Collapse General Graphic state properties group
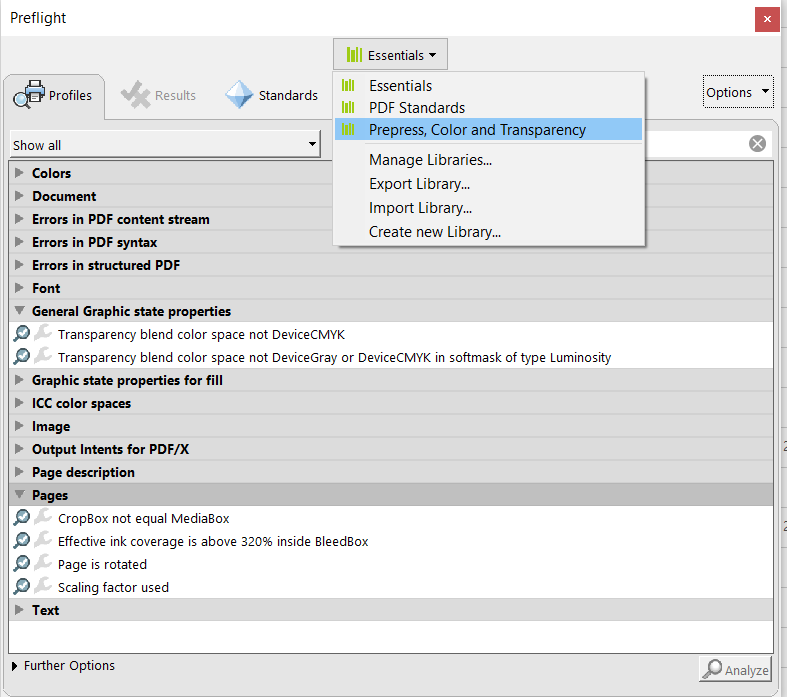Viewport: 787px width, 697px height. pos(19,311)
